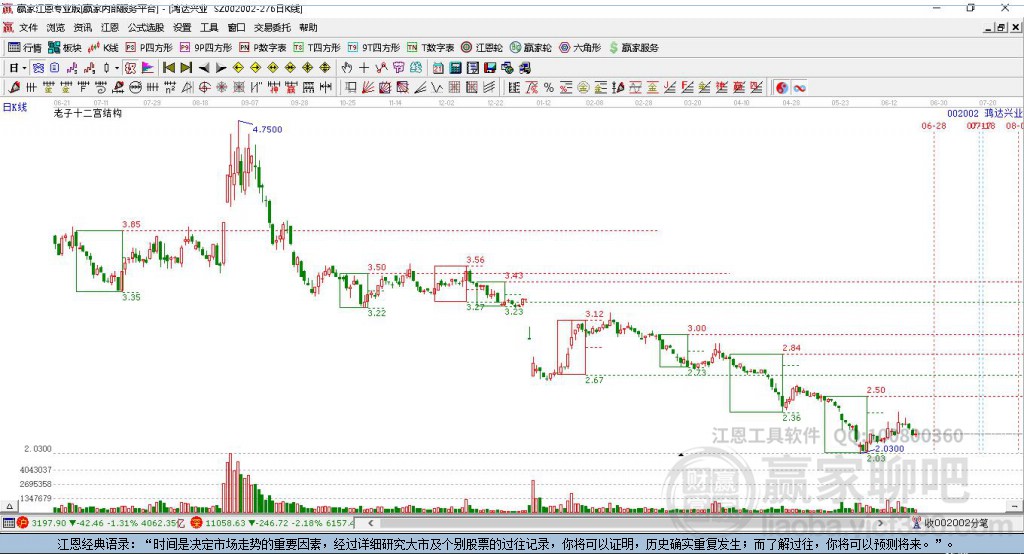
Task: Click the colored triangle gradient icon
Action: (x=148, y=67)
